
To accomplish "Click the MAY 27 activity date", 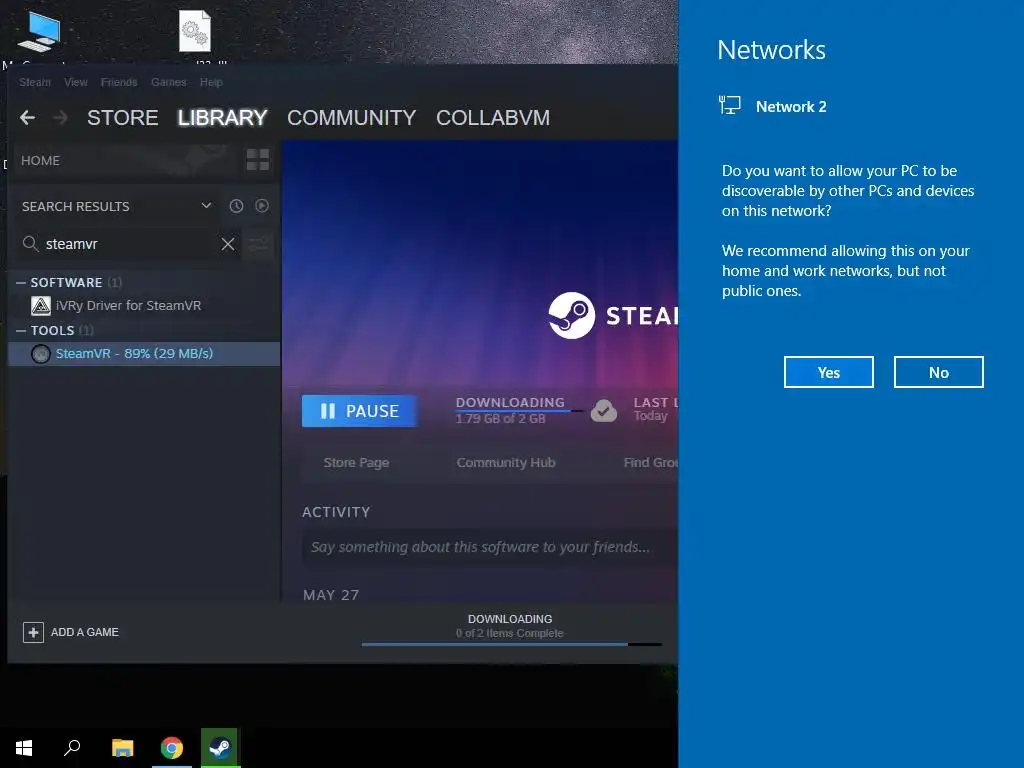I will click(x=331, y=595).
